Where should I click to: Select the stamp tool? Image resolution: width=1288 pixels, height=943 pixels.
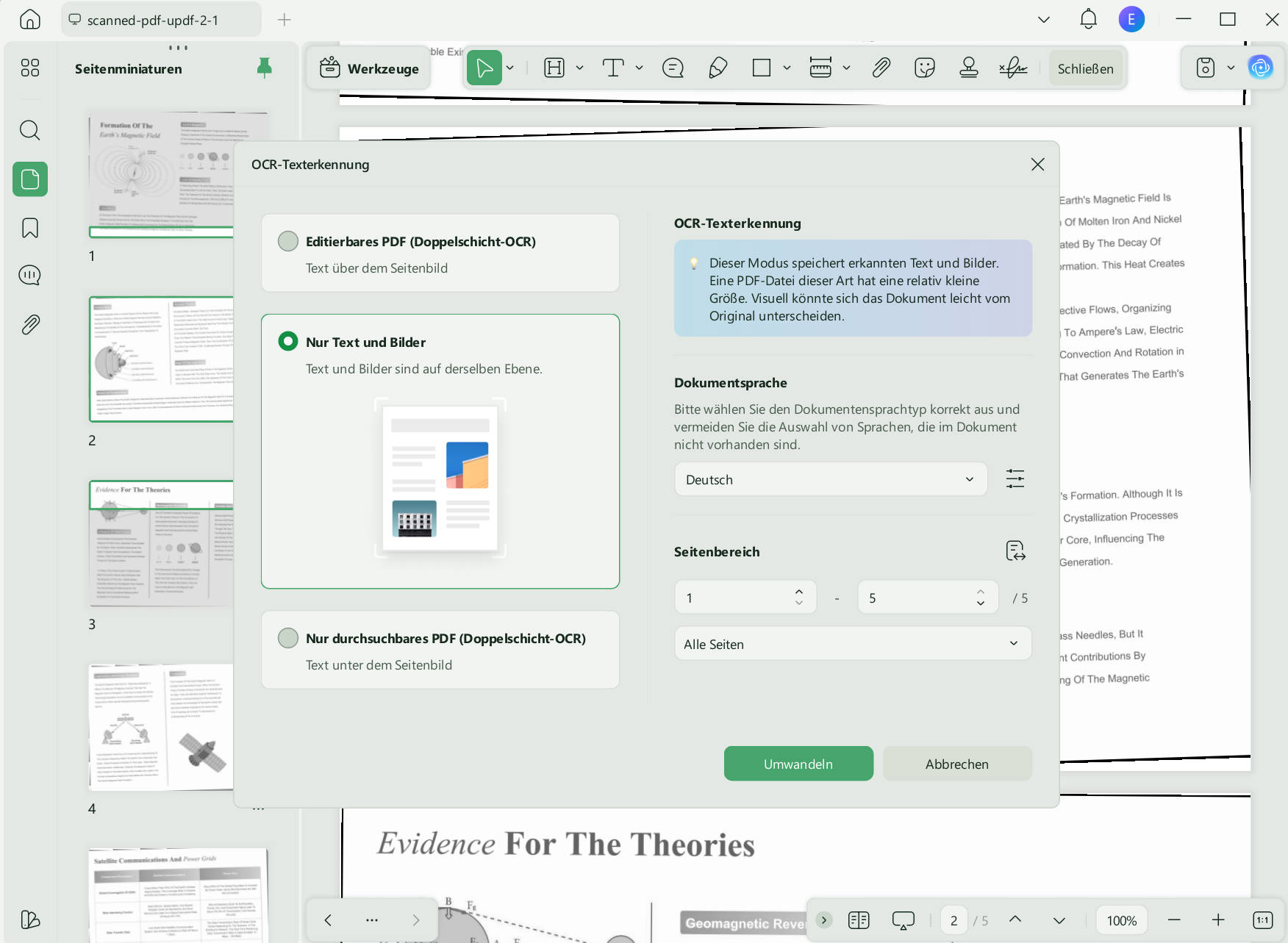(969, 68)
